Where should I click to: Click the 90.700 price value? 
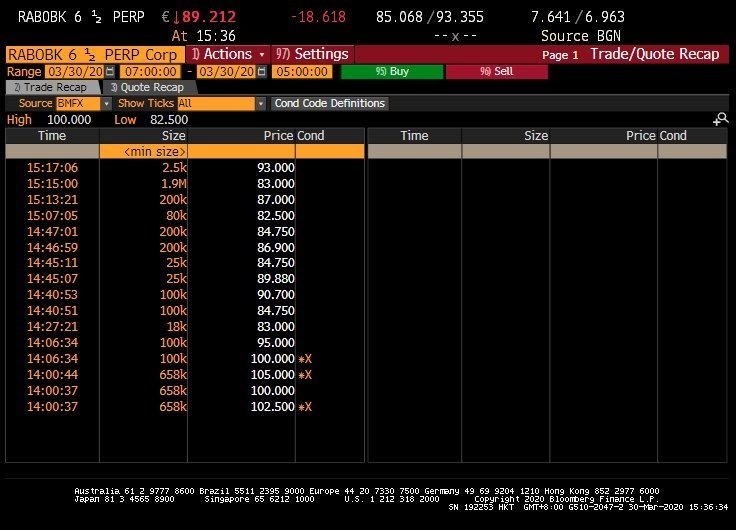pyautogui.click(x=276, y=294)
